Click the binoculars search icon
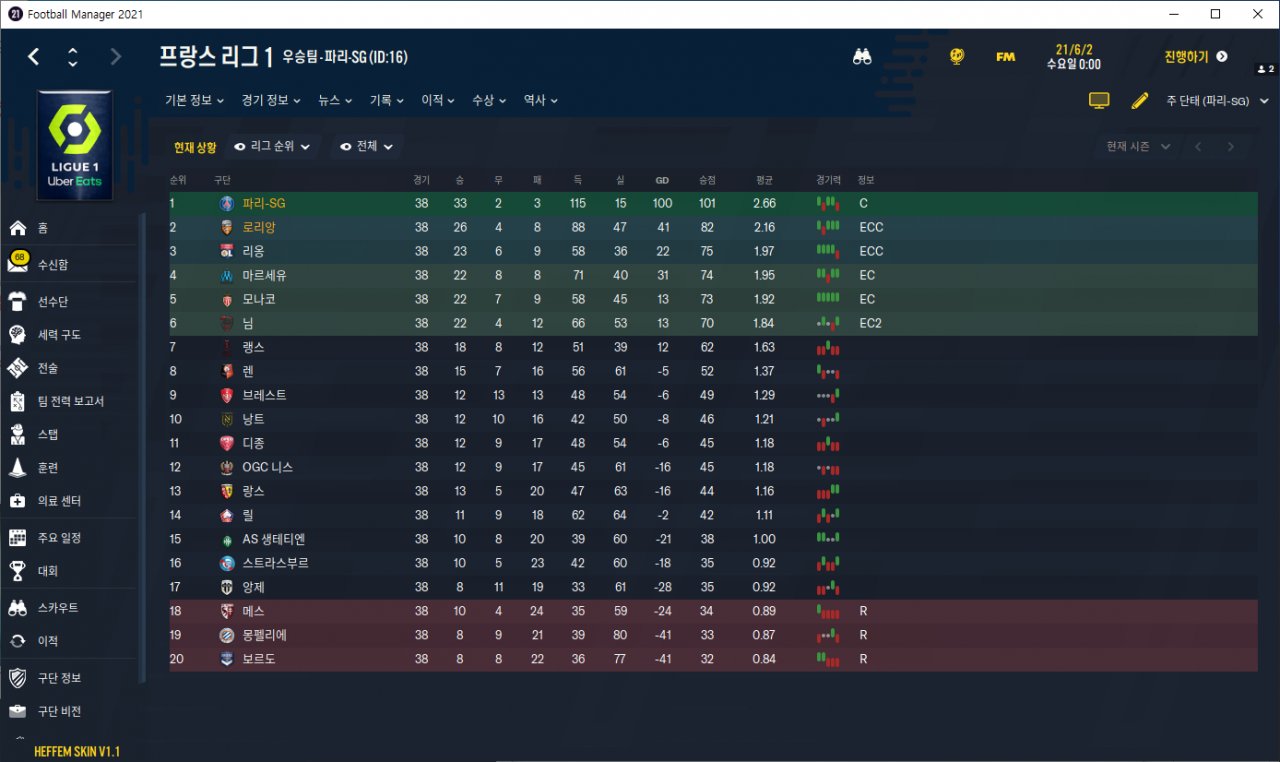Viewport: 1280px width, 762px height. click(862, 57)
